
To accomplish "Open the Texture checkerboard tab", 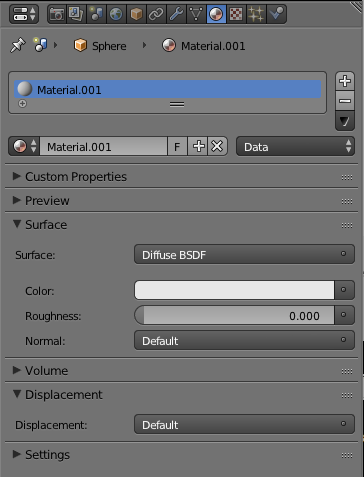I will coord(236,14).
